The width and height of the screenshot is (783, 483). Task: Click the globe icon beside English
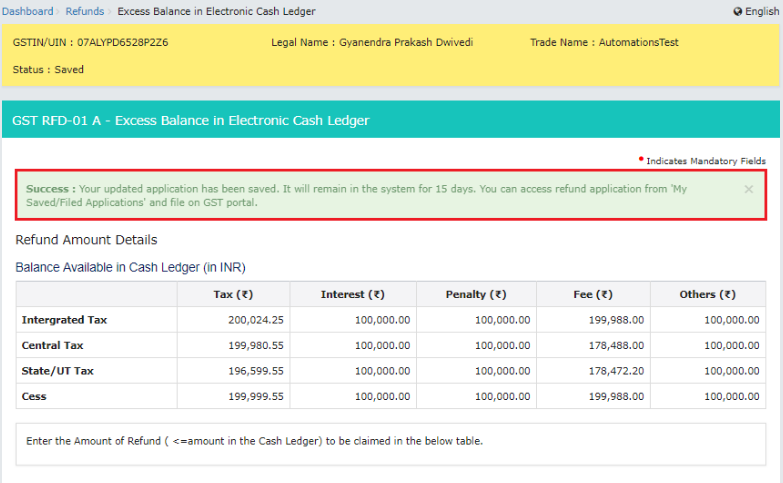(738, 11)
